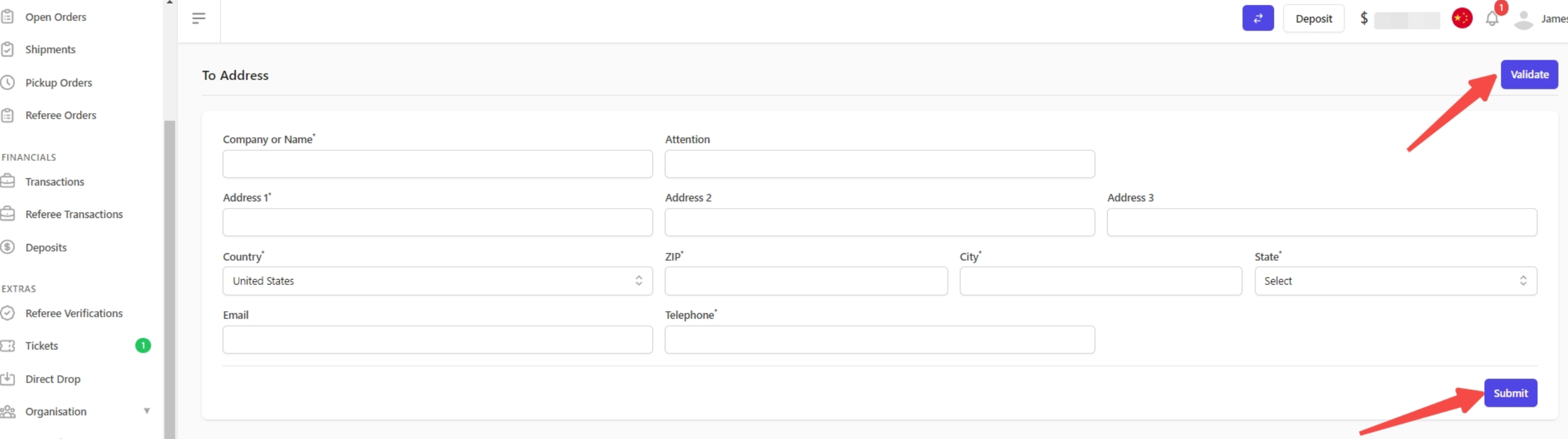
Task: Focus the Address 2 input field
Action: tap(880, 222)
